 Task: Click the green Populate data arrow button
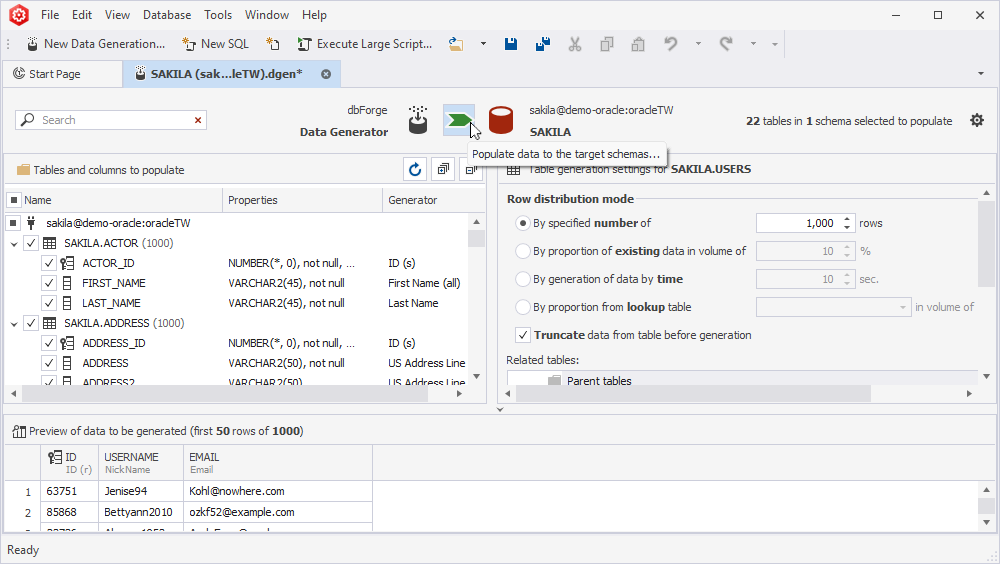(459, 120)
